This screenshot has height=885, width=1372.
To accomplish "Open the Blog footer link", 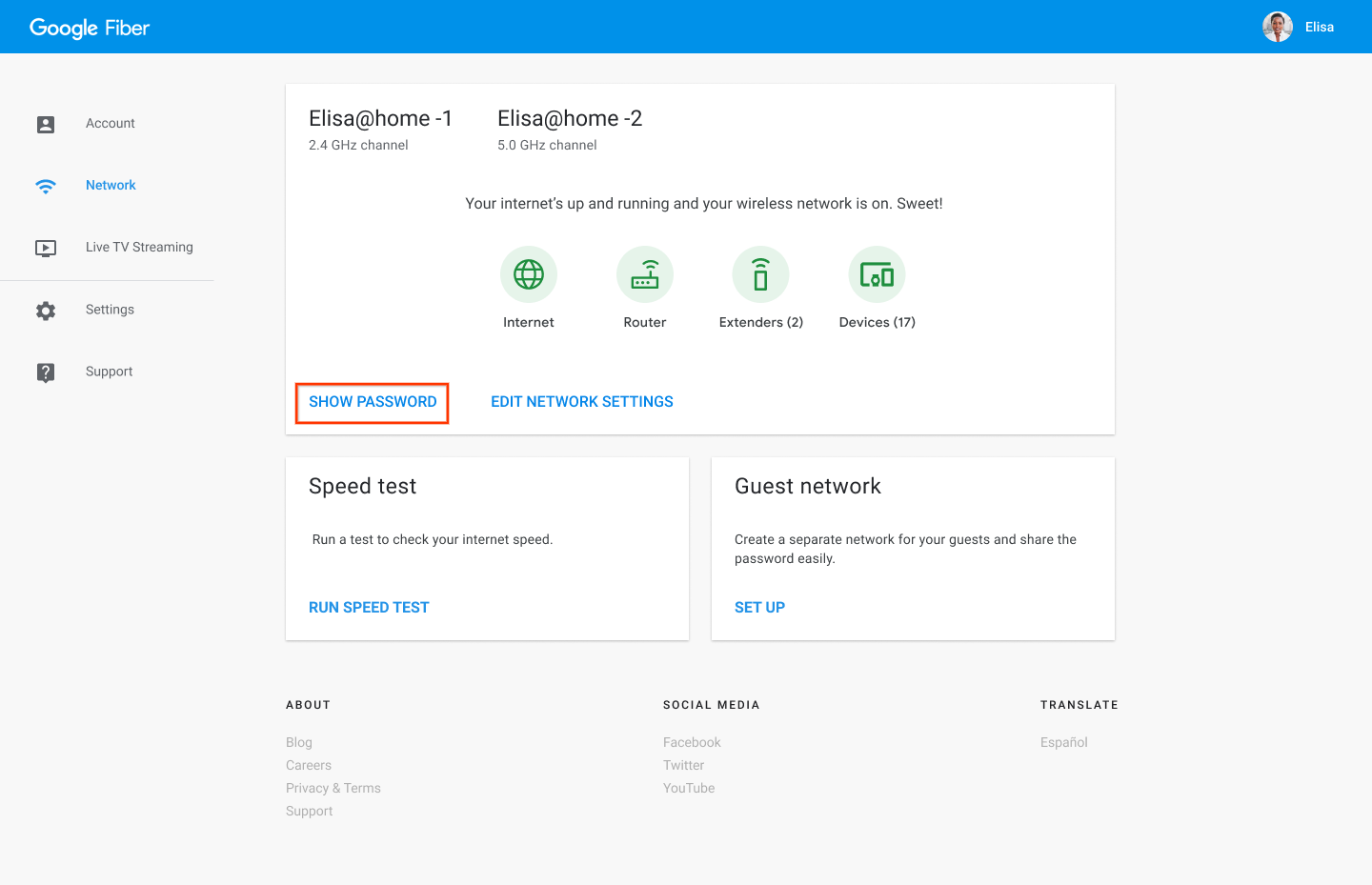I will tap(299, 742).
